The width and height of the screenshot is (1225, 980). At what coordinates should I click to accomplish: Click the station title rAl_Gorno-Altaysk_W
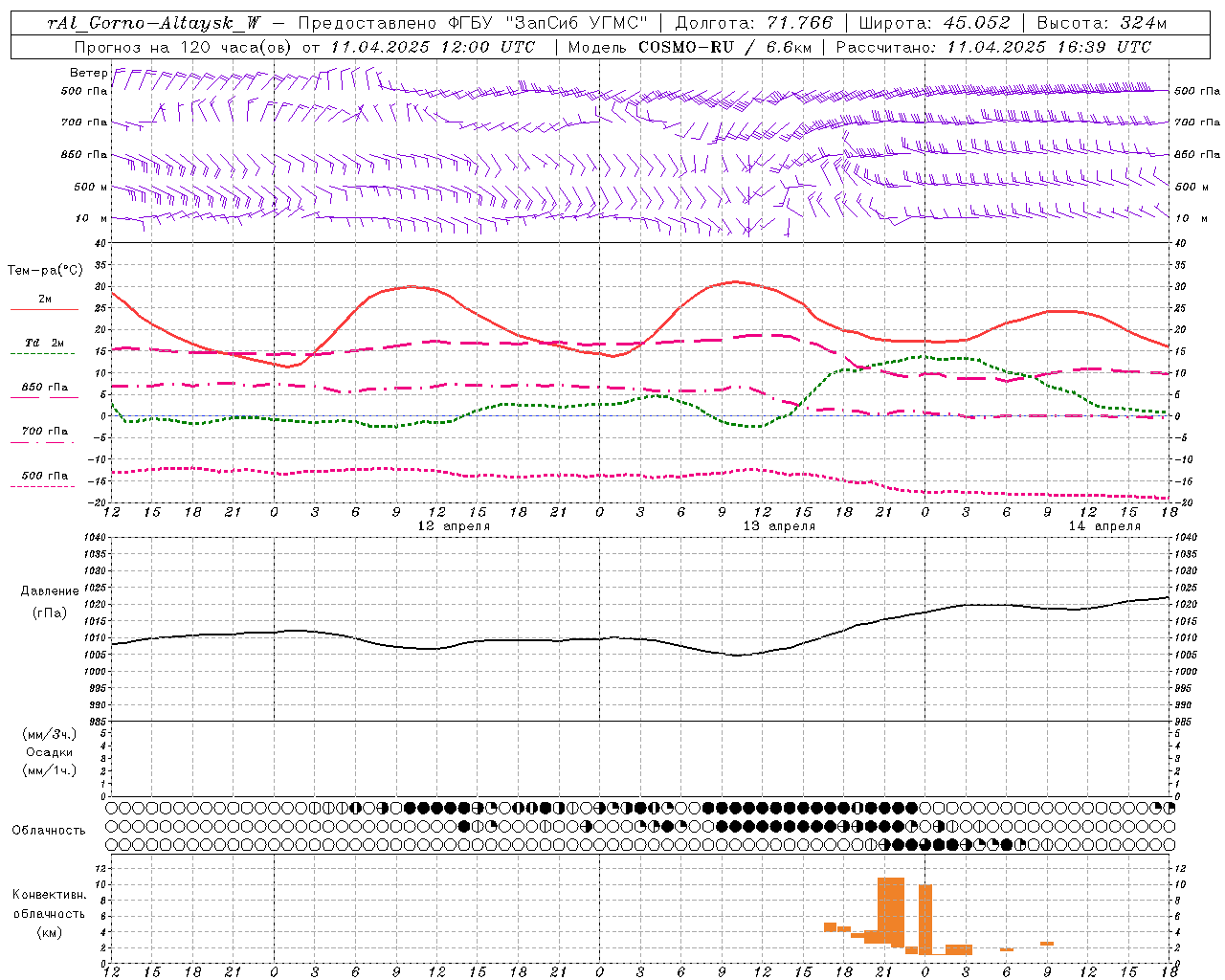154,23
